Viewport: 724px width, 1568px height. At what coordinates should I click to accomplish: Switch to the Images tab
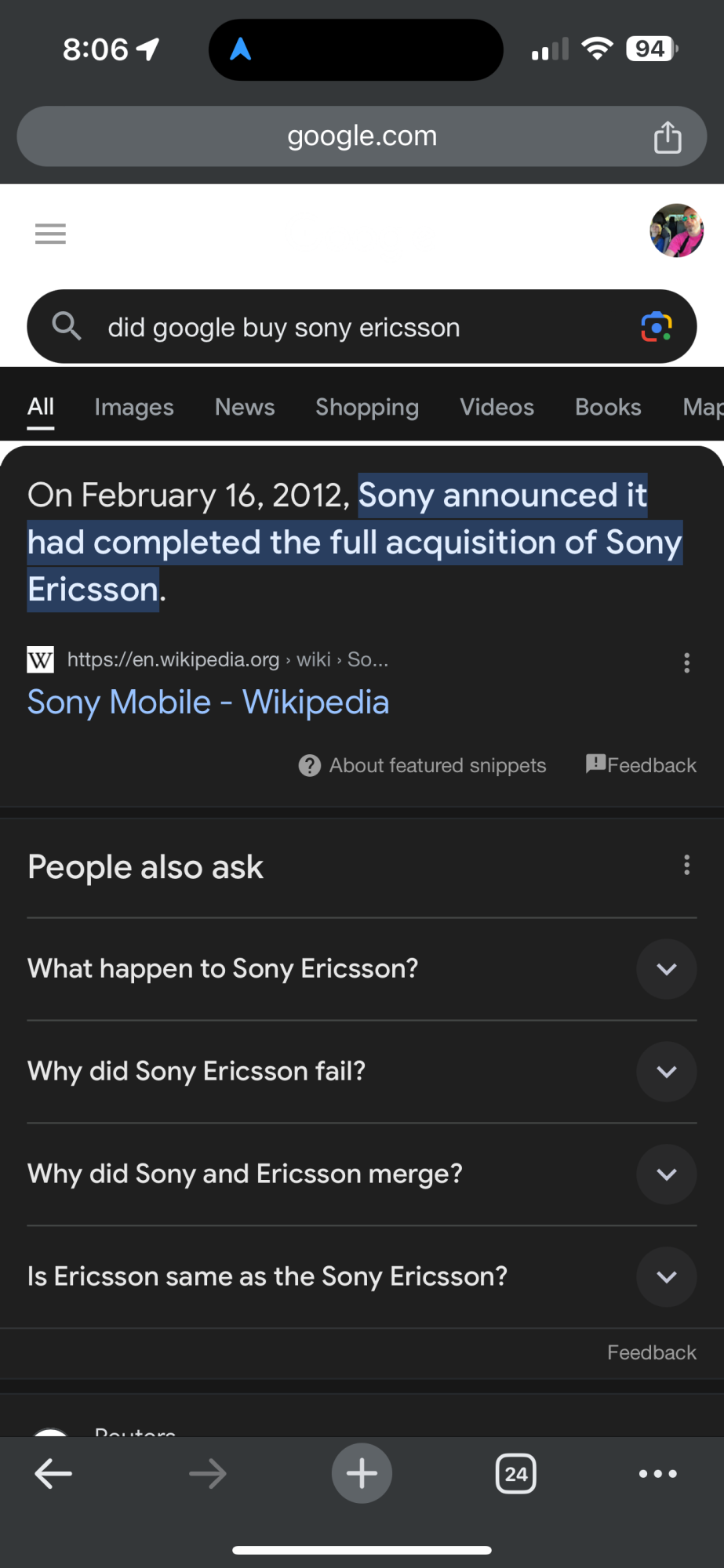pyautogui.click(x=134, y=408)
